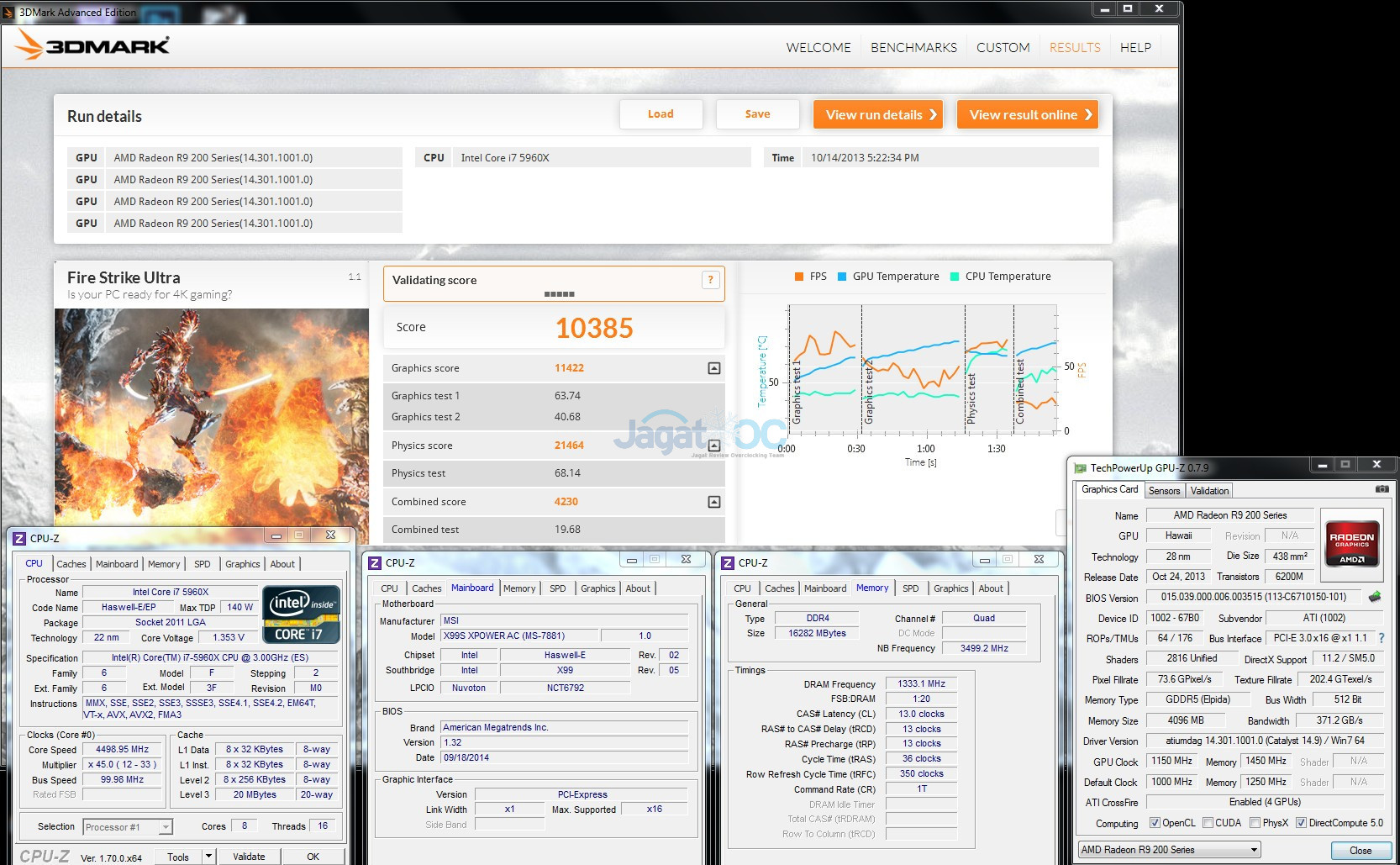Expand the Graphics score details
This screenshot has height=865, width=1400.
pos(713,368)
